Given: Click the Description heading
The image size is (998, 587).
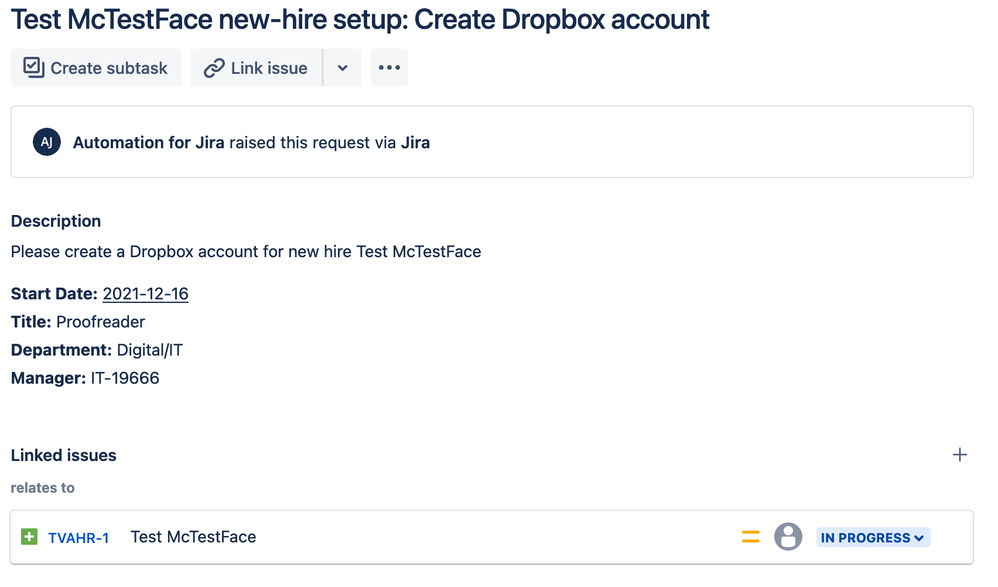Looking at the screenshot, I should pyautogui.click(x=56, y=221).
